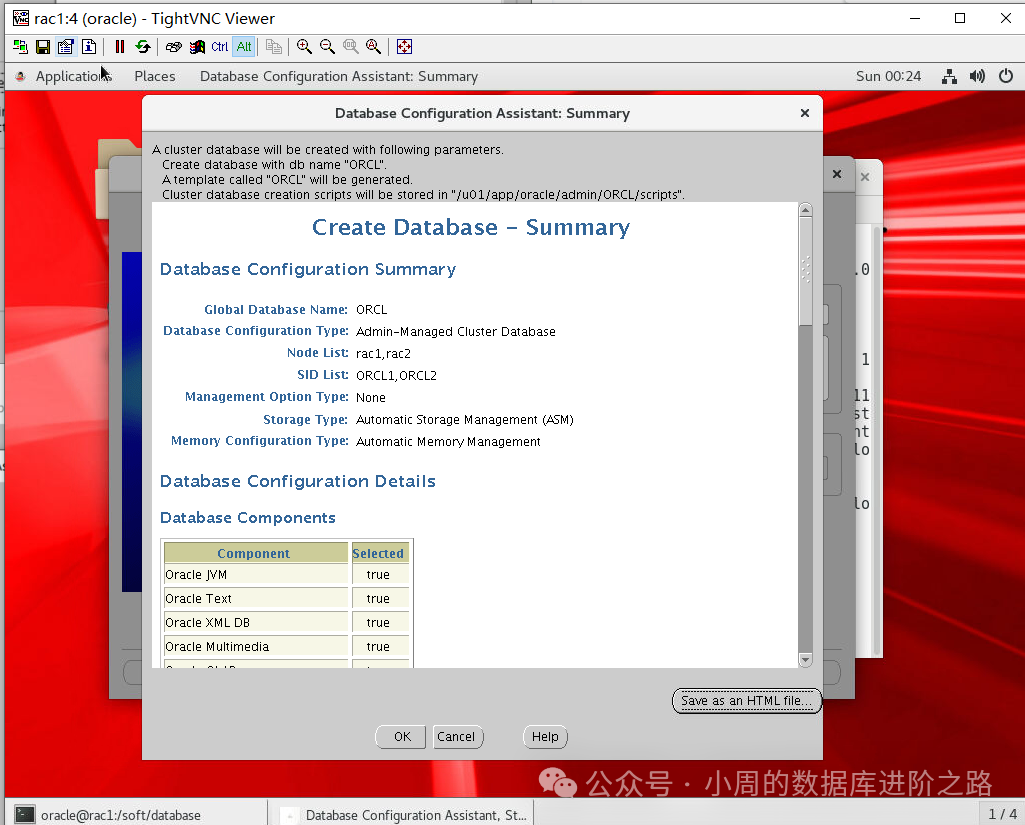Show connection info icon
Viewport: 1025px width, 825px height.
[89, 46]
